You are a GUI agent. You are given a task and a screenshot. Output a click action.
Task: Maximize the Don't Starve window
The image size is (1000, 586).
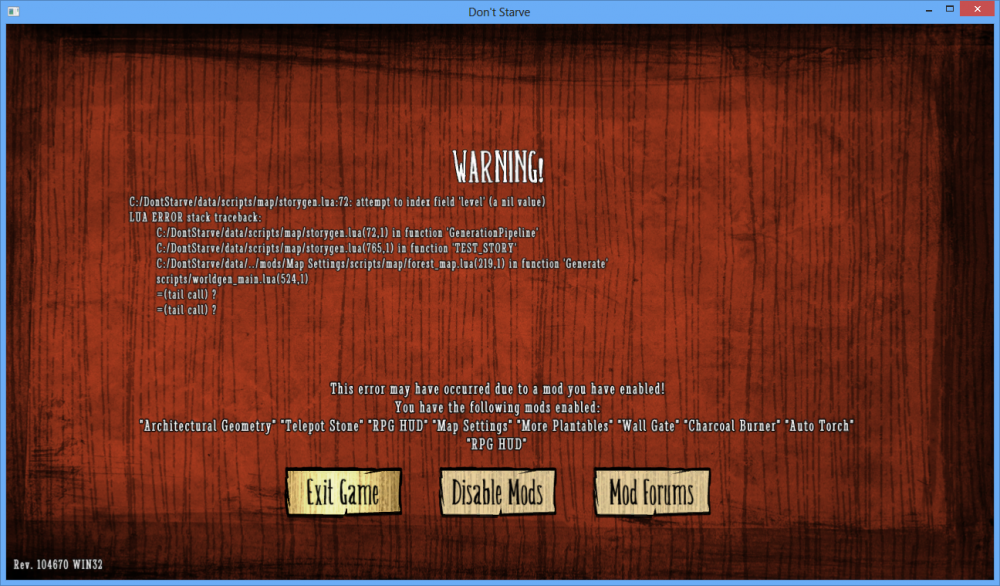tap(950, 10)
